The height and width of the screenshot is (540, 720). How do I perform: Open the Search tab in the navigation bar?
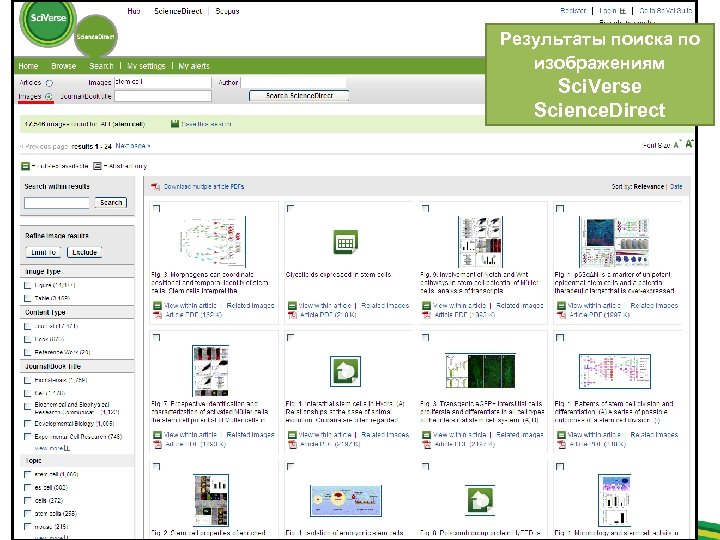click(x=101, y=66)
